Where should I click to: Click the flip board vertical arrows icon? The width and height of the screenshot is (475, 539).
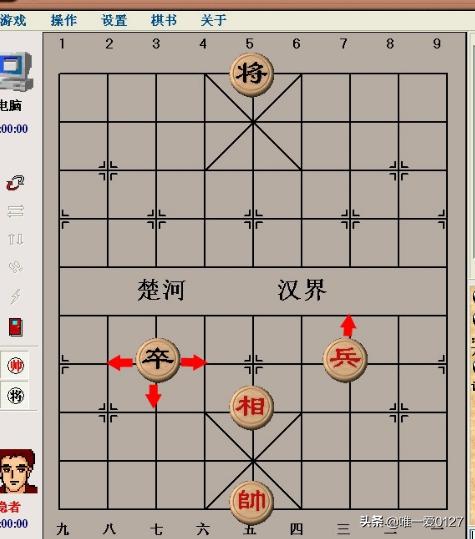pyautogui.click(x=15, y=239)
